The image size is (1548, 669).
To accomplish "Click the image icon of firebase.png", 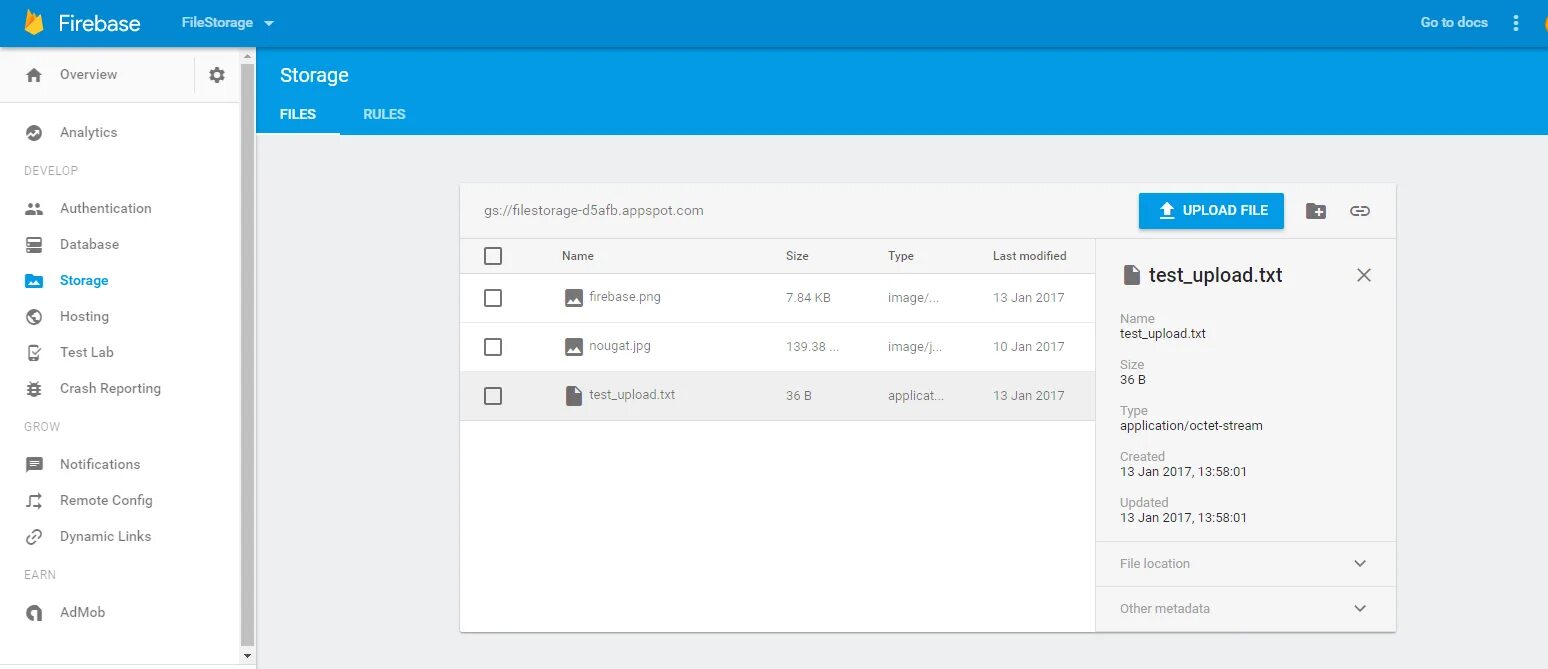I will click(573, 298).
